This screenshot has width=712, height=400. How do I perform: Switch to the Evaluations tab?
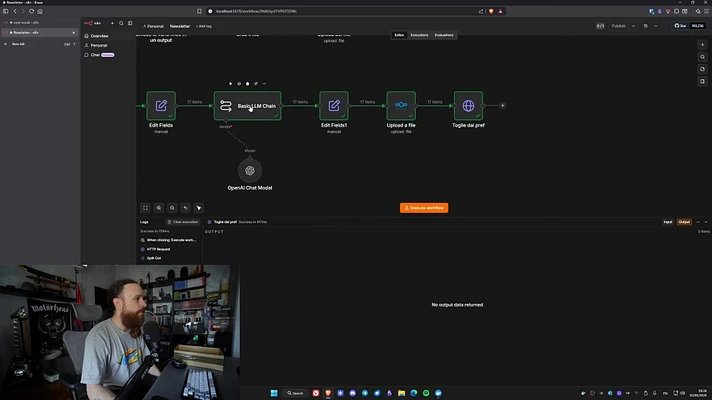click(444, 35)
